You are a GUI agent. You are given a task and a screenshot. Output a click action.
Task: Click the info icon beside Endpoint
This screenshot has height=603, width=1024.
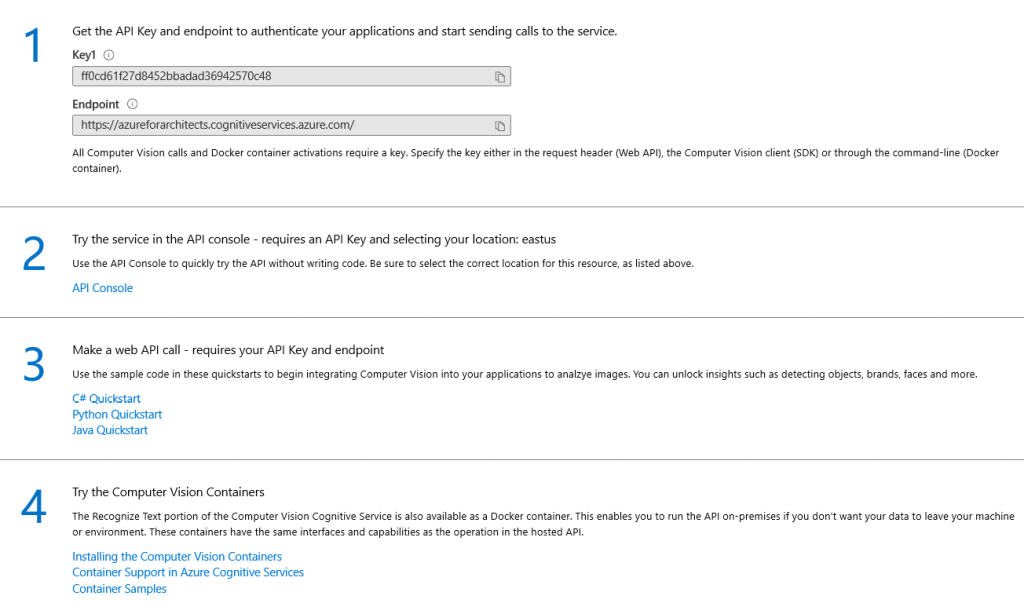132,104
